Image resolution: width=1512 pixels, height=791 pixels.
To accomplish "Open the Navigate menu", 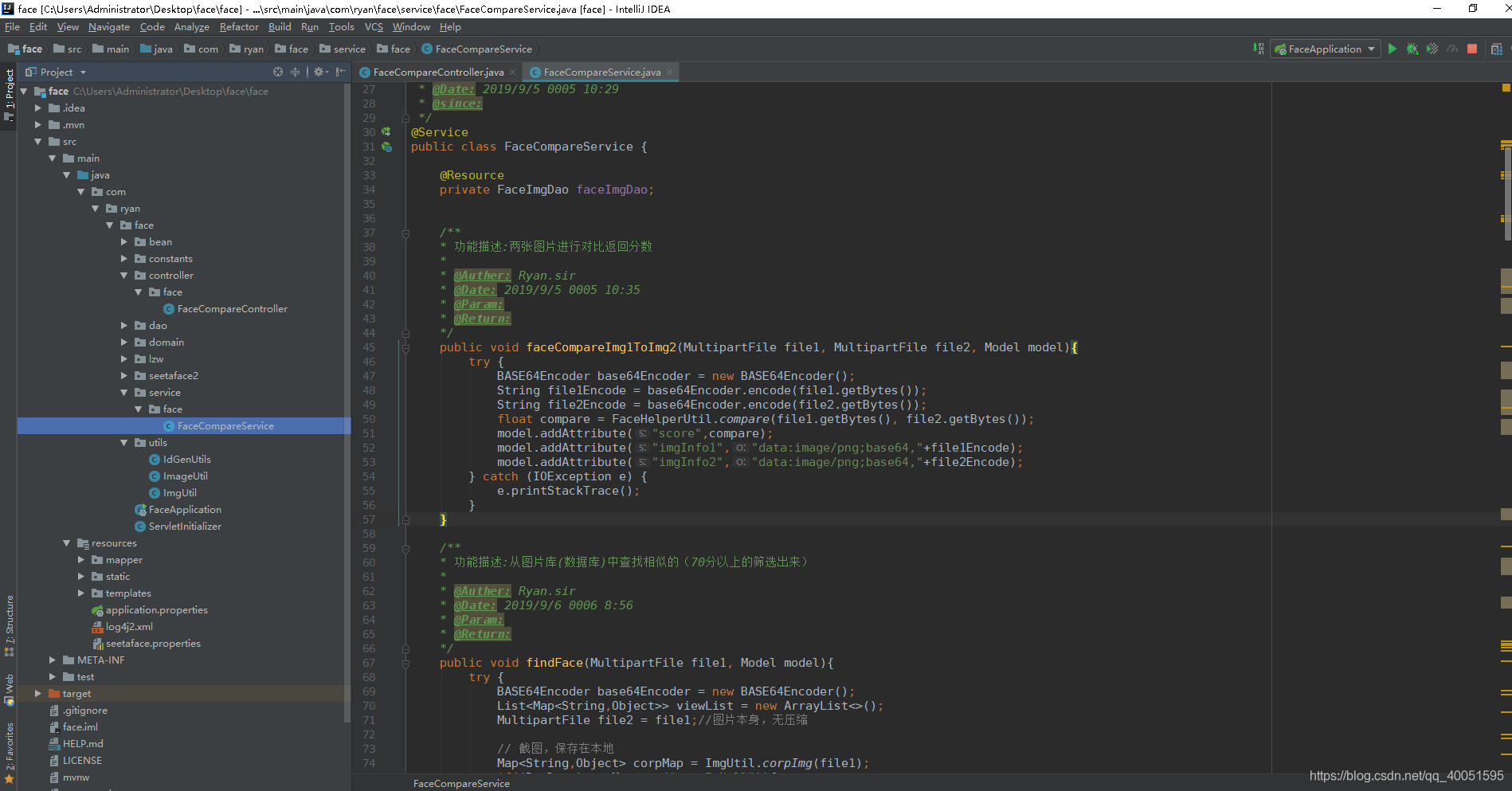I will coord(109,27).
